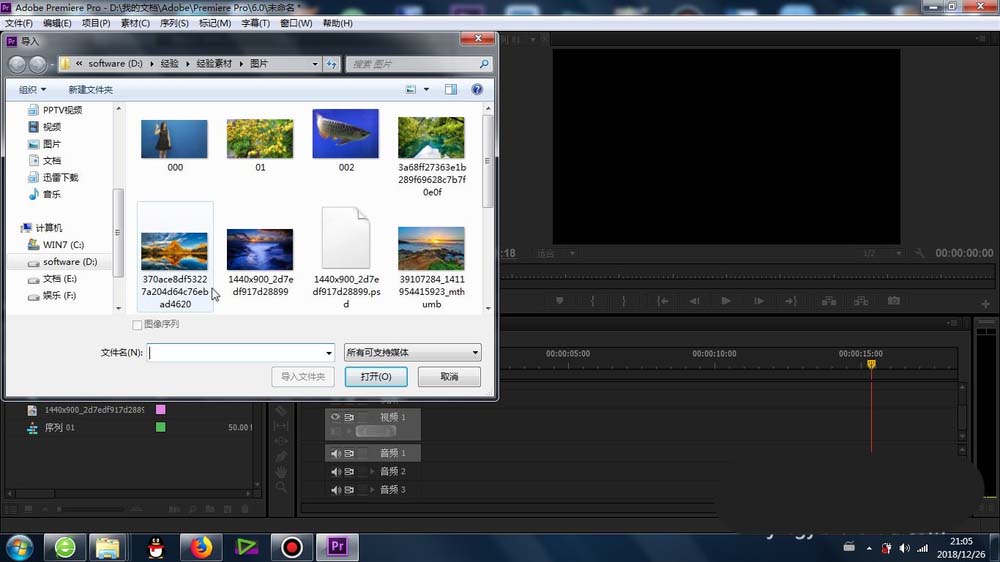Viewport: 1000px width, 562px height.
Task: Select the Hand tool in tools panel
Action: [281, 472]
